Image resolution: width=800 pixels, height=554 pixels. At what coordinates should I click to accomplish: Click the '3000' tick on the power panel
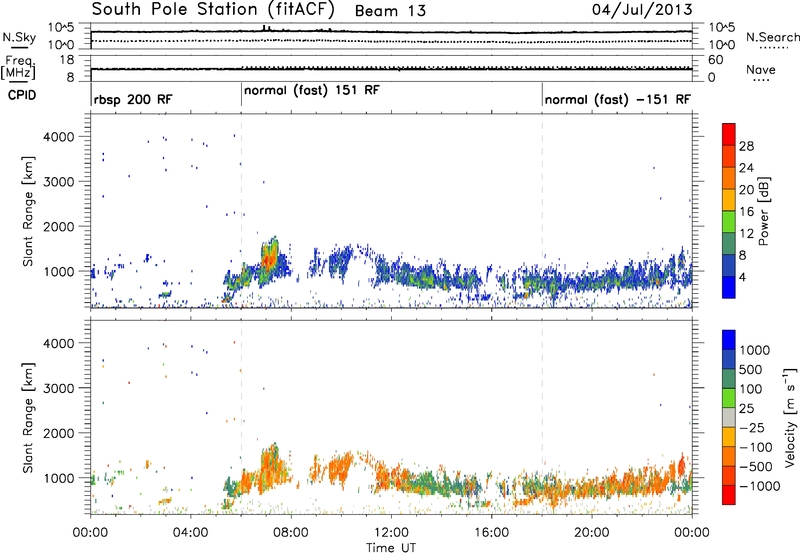coord(59,182)
